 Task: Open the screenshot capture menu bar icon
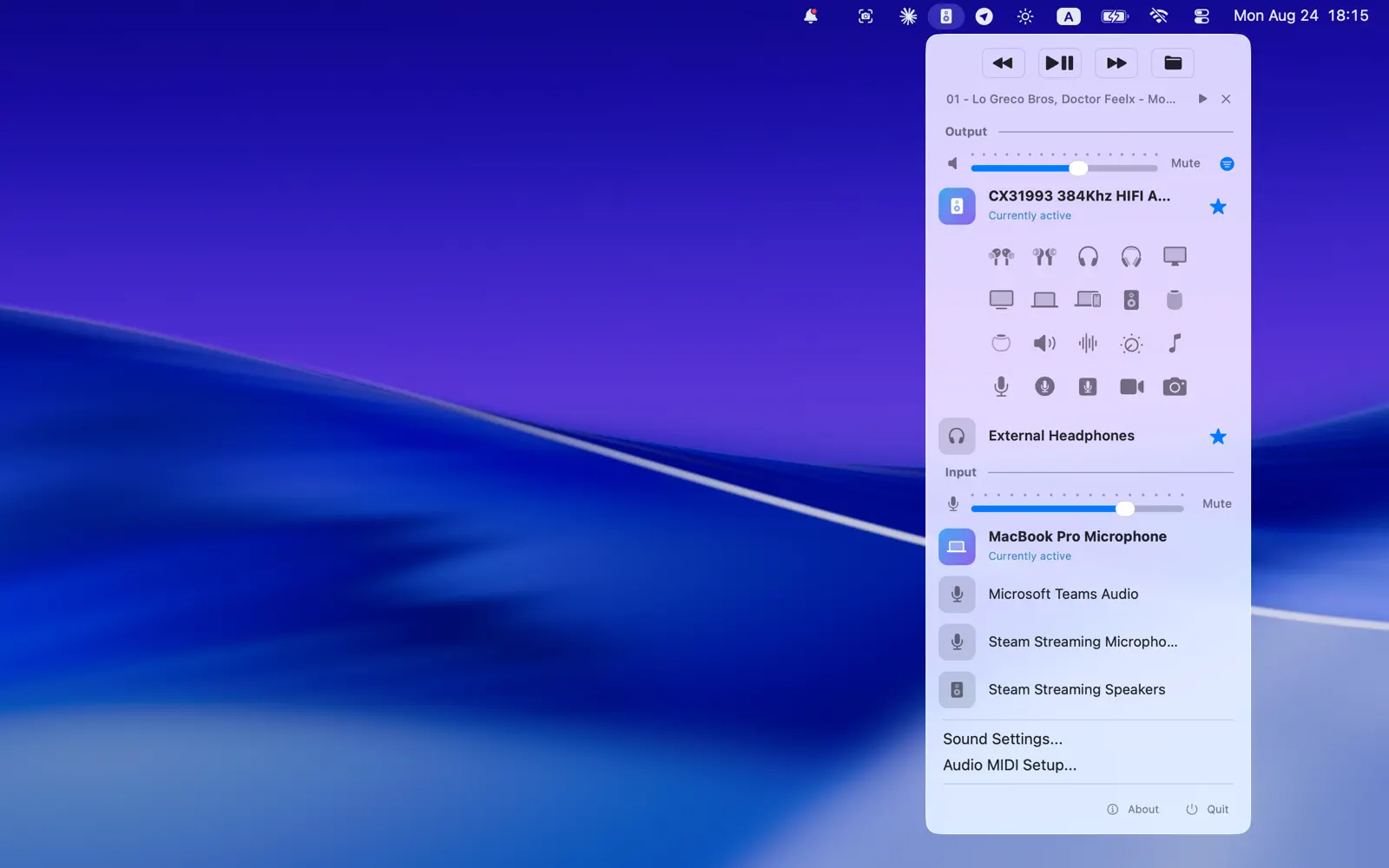[866, 16]
